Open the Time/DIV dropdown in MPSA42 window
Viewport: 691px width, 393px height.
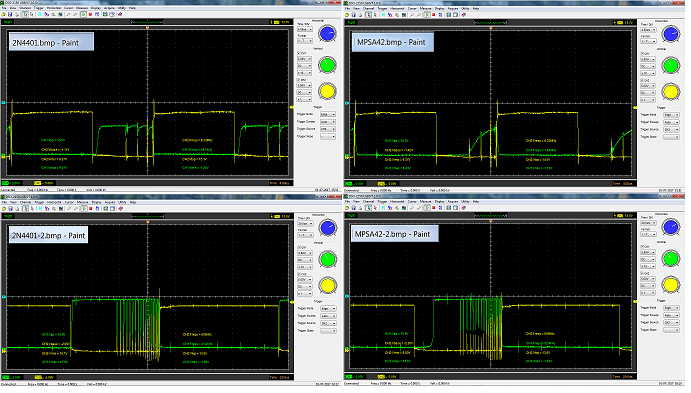[x=647, y=30]
